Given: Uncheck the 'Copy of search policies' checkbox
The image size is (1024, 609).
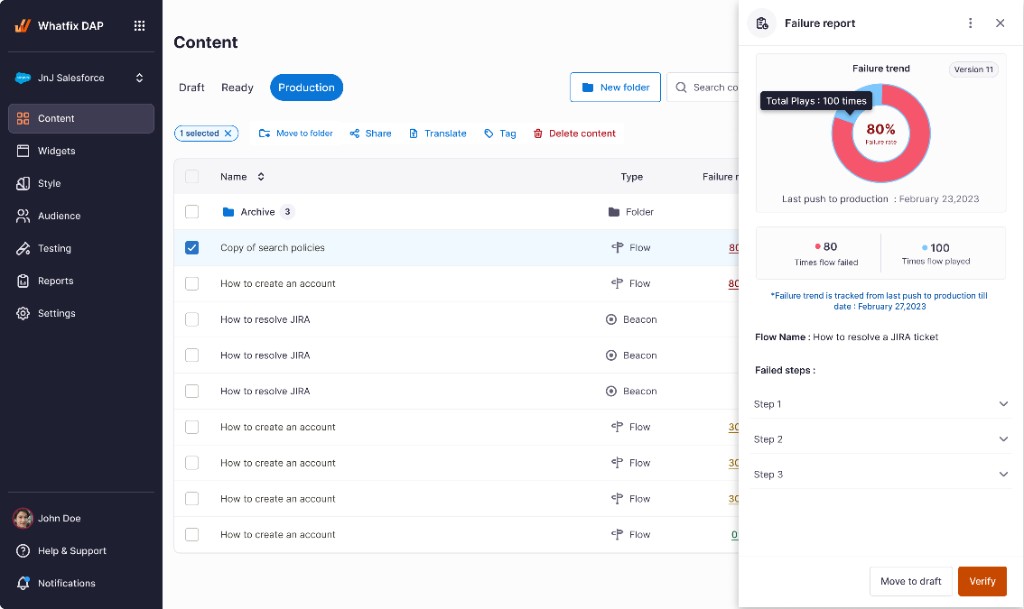Looking at the screenshot, I should pyautogui.click(x=192, y=247).
